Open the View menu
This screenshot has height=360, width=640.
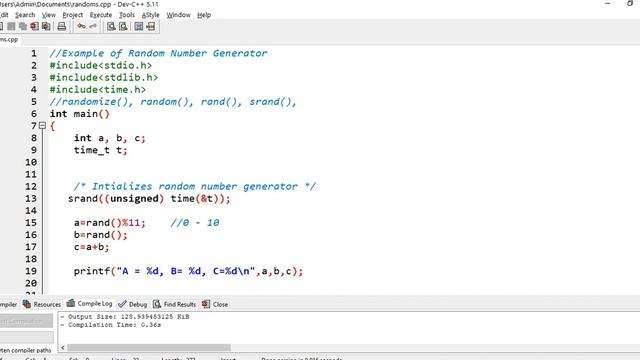(x=49, y=15)
